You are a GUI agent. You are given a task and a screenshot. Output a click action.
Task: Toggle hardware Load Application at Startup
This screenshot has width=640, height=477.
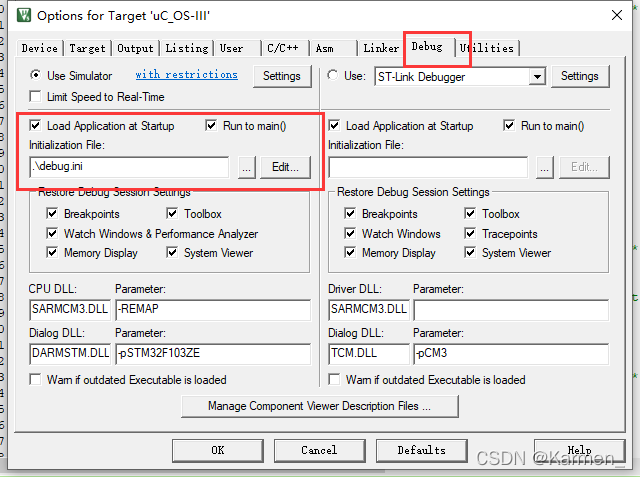334,125
